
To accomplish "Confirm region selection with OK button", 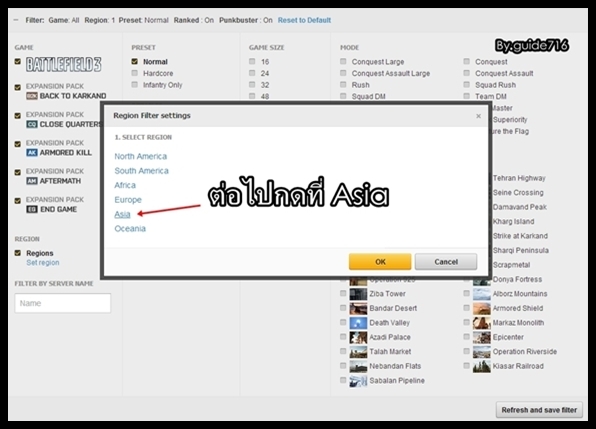I will (380, 262).
